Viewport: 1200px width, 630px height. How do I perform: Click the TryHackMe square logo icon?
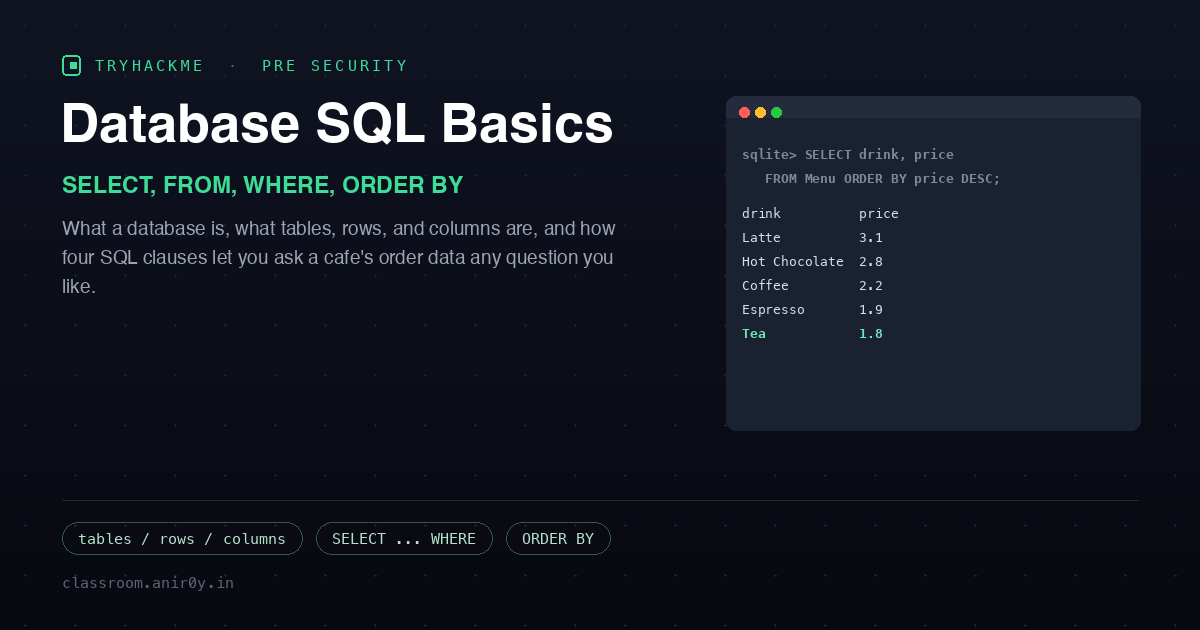click(71, 66)
